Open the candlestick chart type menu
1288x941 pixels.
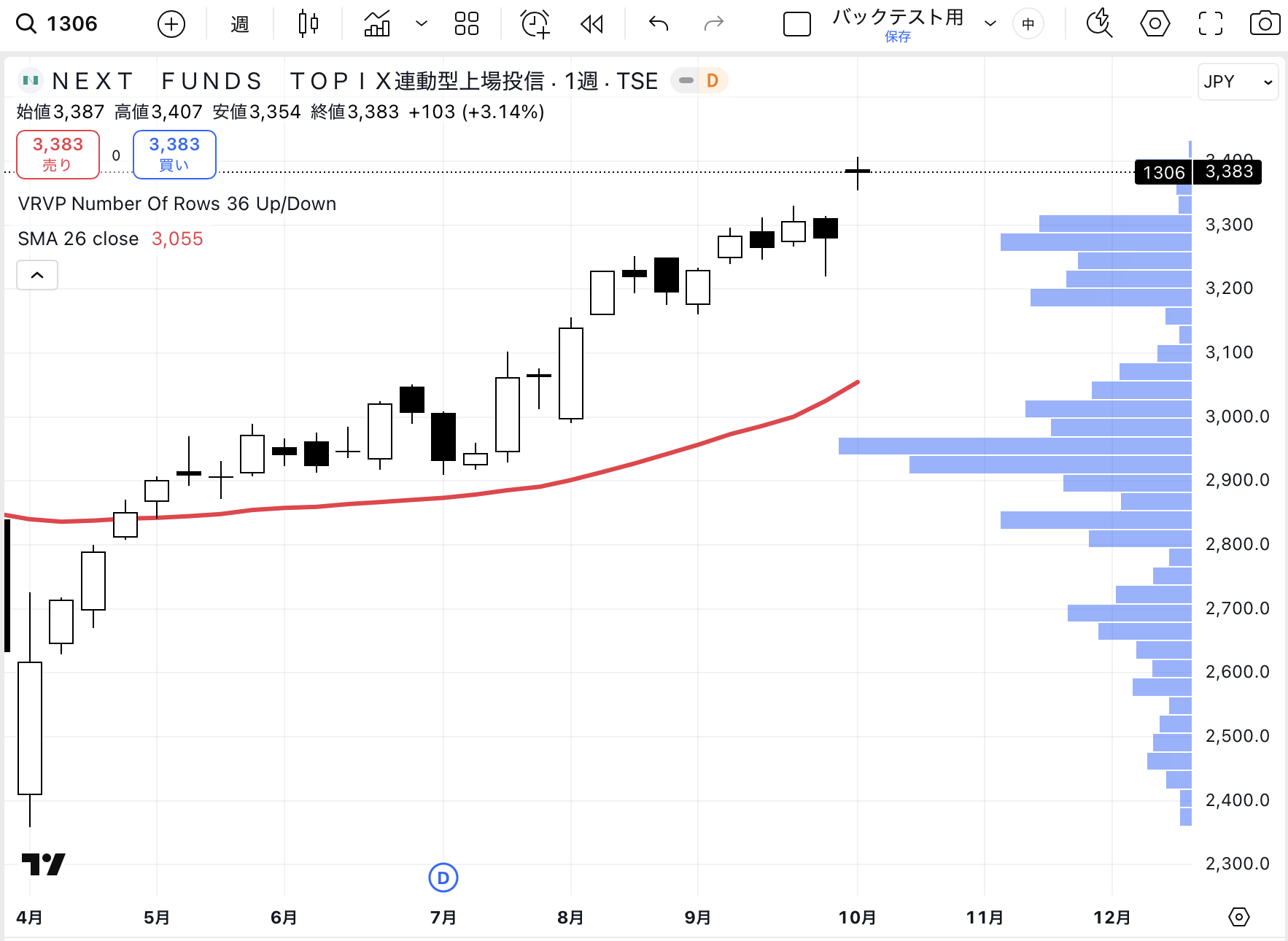pos(309,24)
